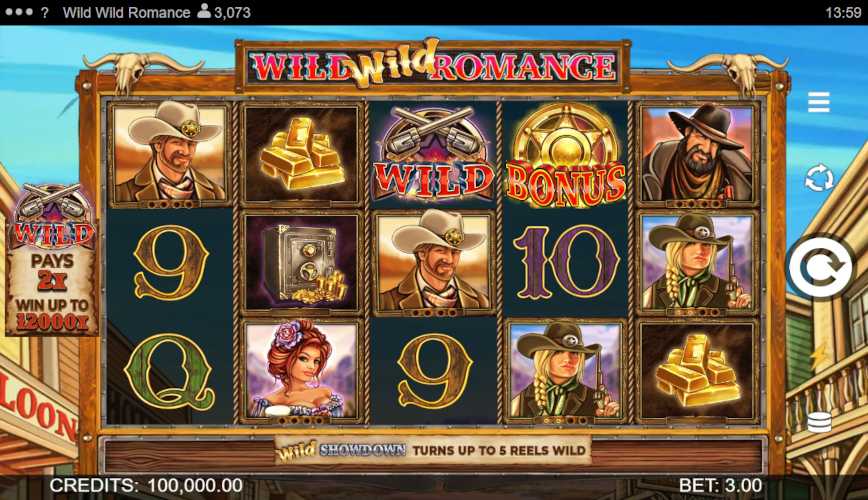Open the three dots menu in the top bar
Viewport: 868px width, 500px height.
(x=19, y=12)
